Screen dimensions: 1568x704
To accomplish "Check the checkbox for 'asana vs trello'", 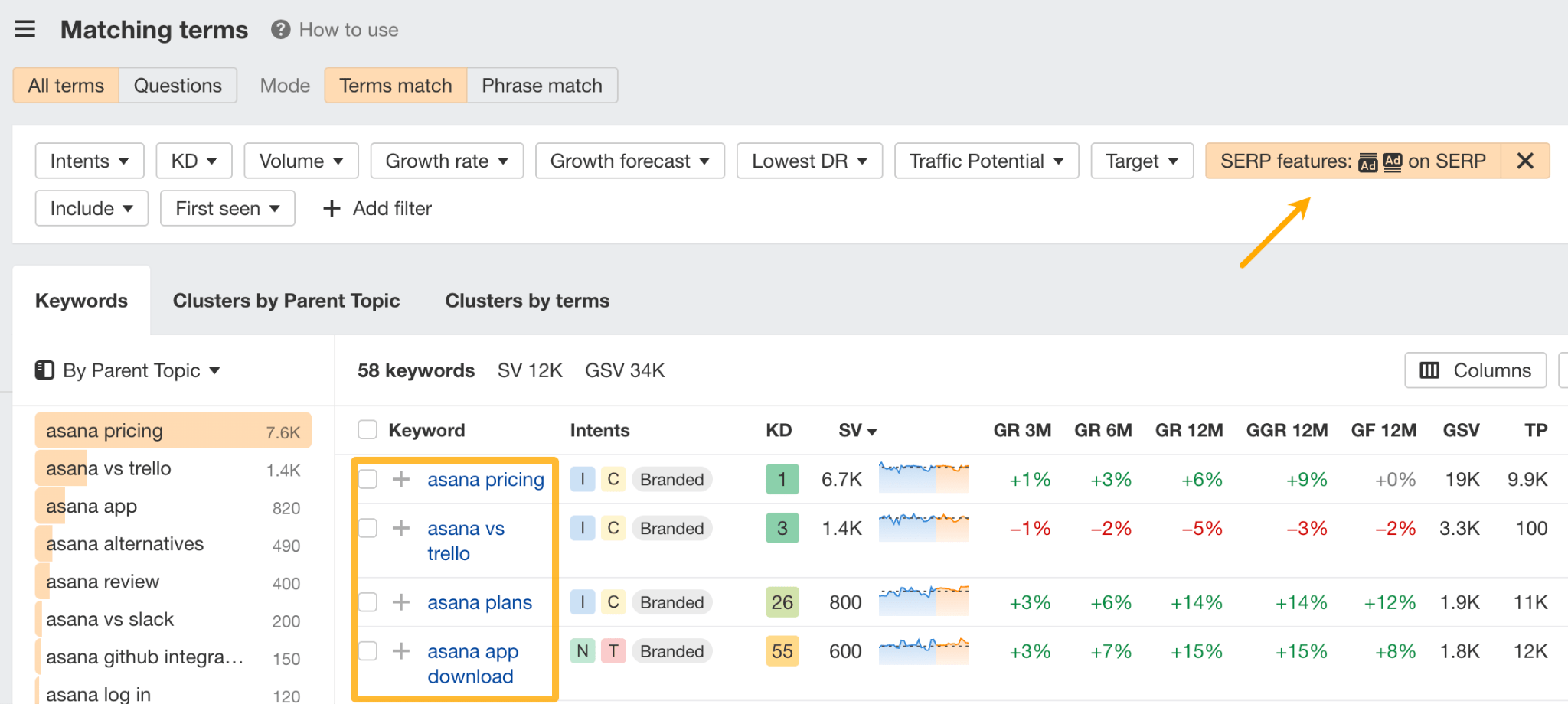I will pyautogui.click(x=367, y=527).
